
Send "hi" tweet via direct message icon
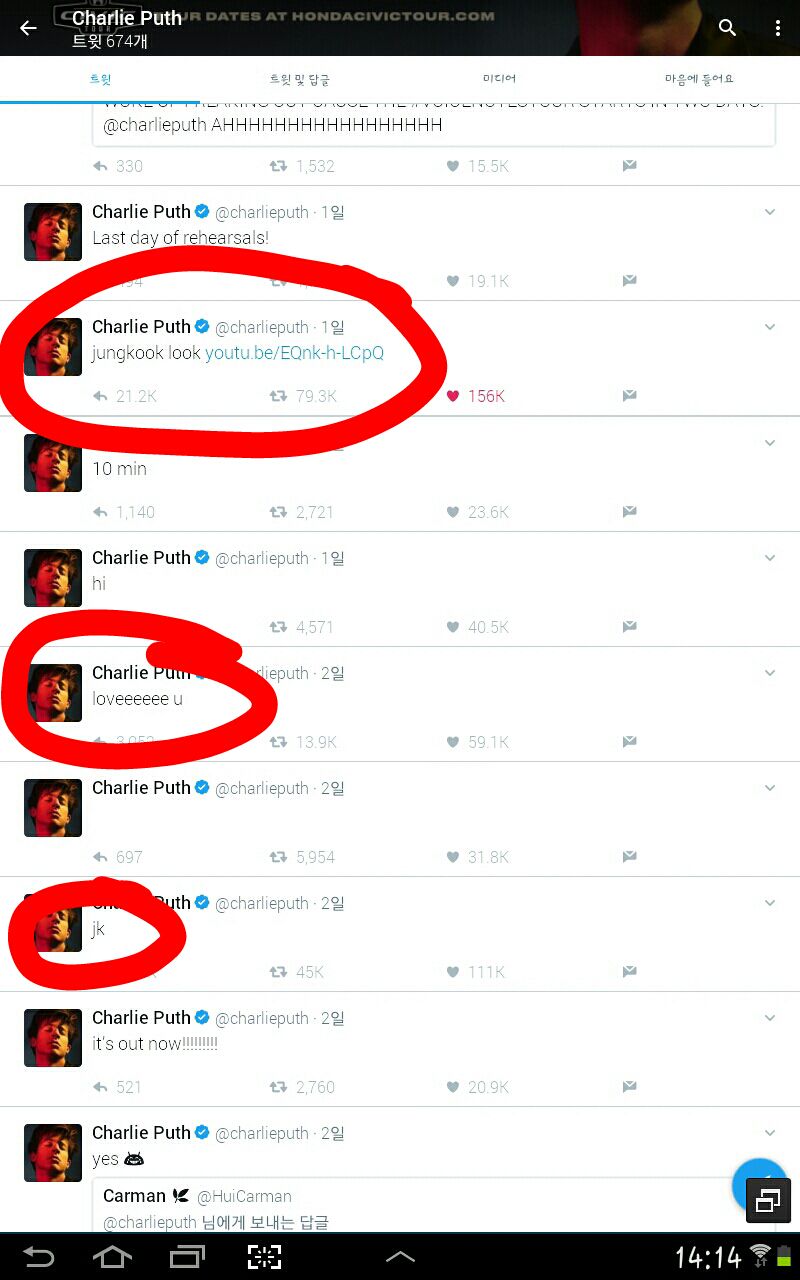(x=629, y=627)
